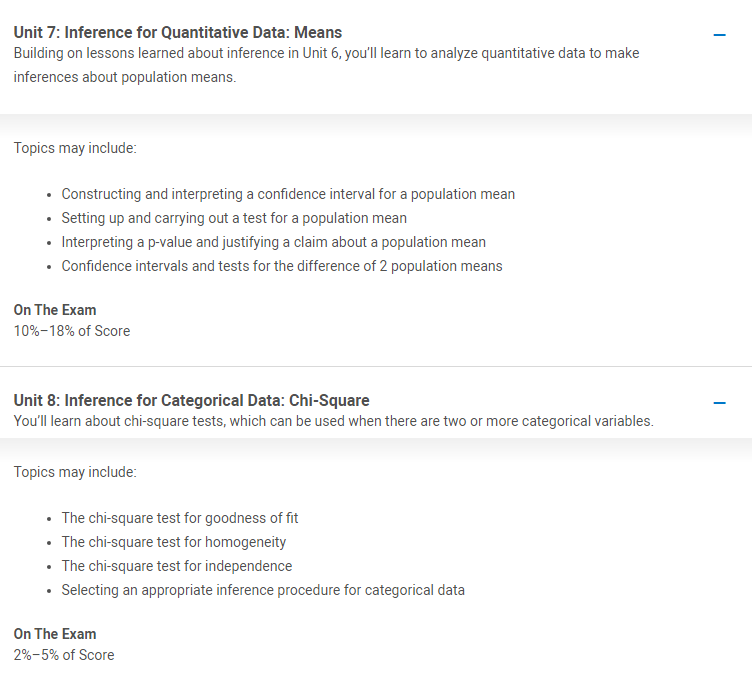Click the chi-square test for independence topic
The image size is (752, 689).
pyautogui.click(x=176, y=566)
